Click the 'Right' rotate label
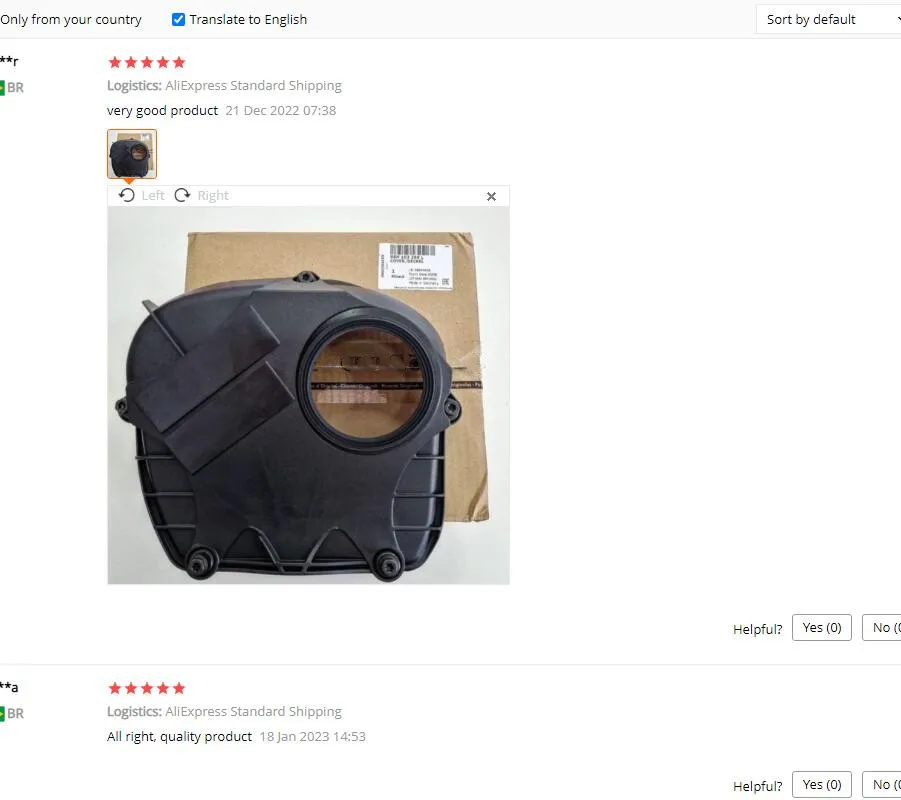The image size is (901, 800). pyautogui.click(x=213, y=195)
